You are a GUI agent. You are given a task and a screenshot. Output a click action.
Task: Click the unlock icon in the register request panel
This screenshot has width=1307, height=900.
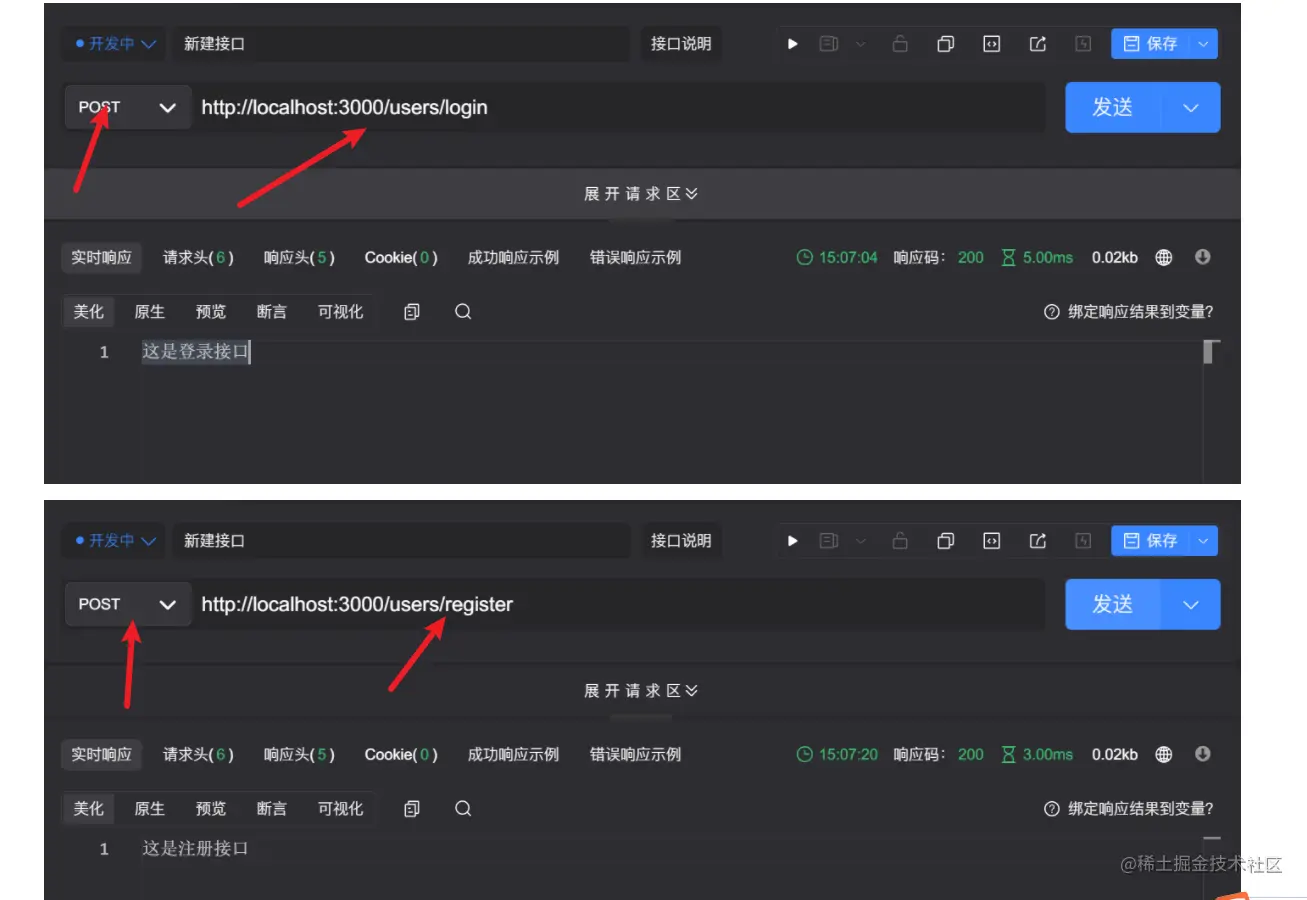coord(900,541)
